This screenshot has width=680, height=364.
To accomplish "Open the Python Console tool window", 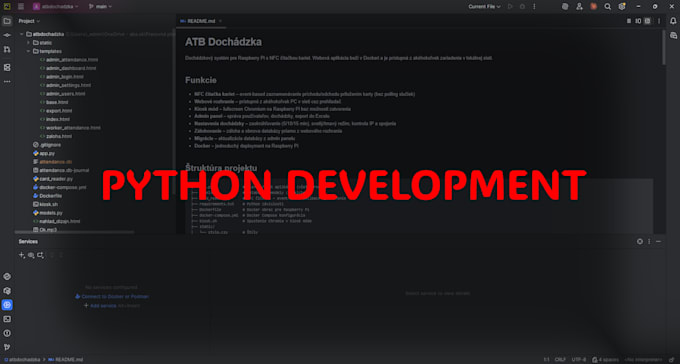I will click(x=7, y=276).
